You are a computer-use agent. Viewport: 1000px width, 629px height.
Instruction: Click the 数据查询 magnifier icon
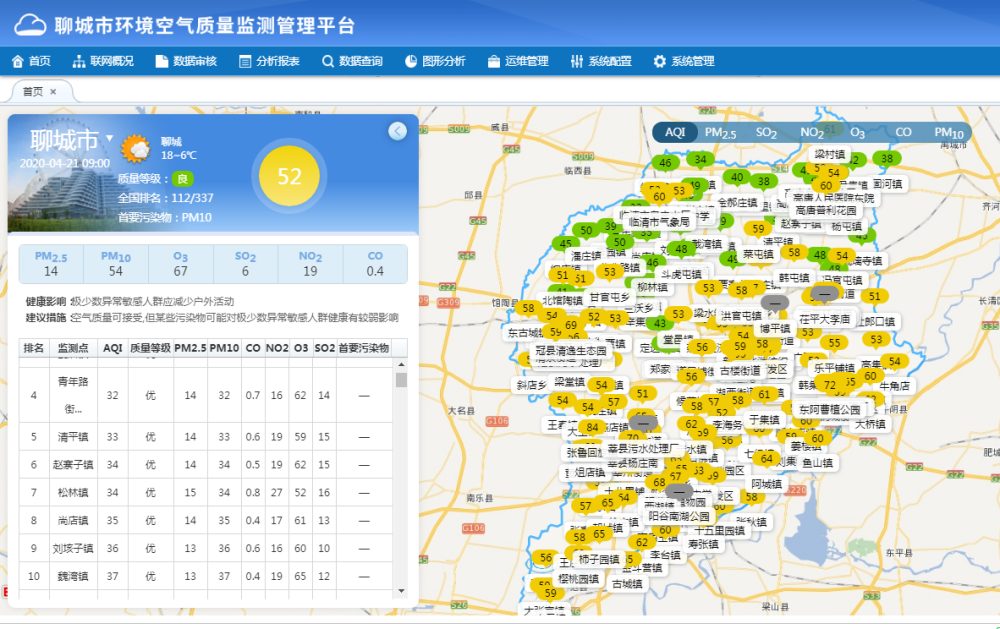point(328,61)
